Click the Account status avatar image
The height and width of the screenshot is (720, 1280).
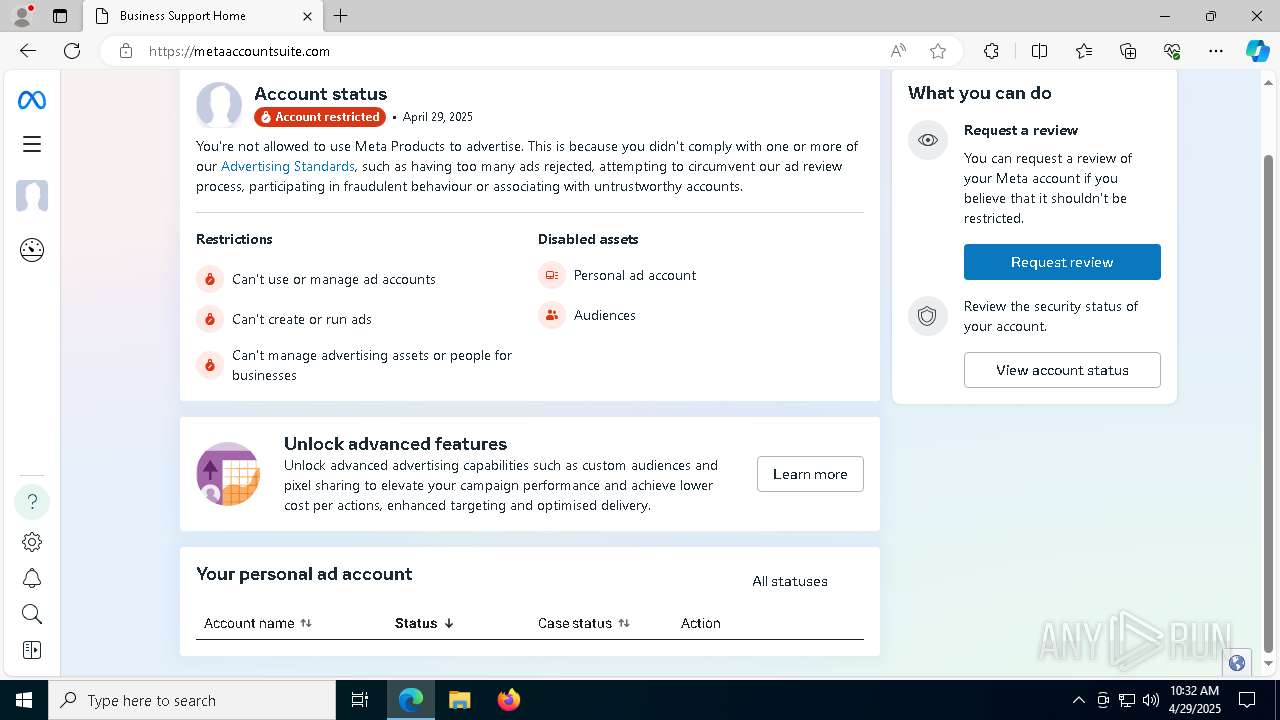click(x=219, y=105)
